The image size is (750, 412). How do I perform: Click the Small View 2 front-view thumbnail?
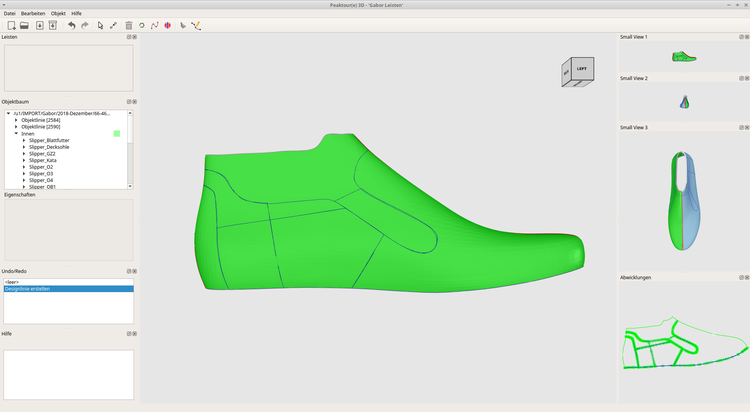pos(684,102)
